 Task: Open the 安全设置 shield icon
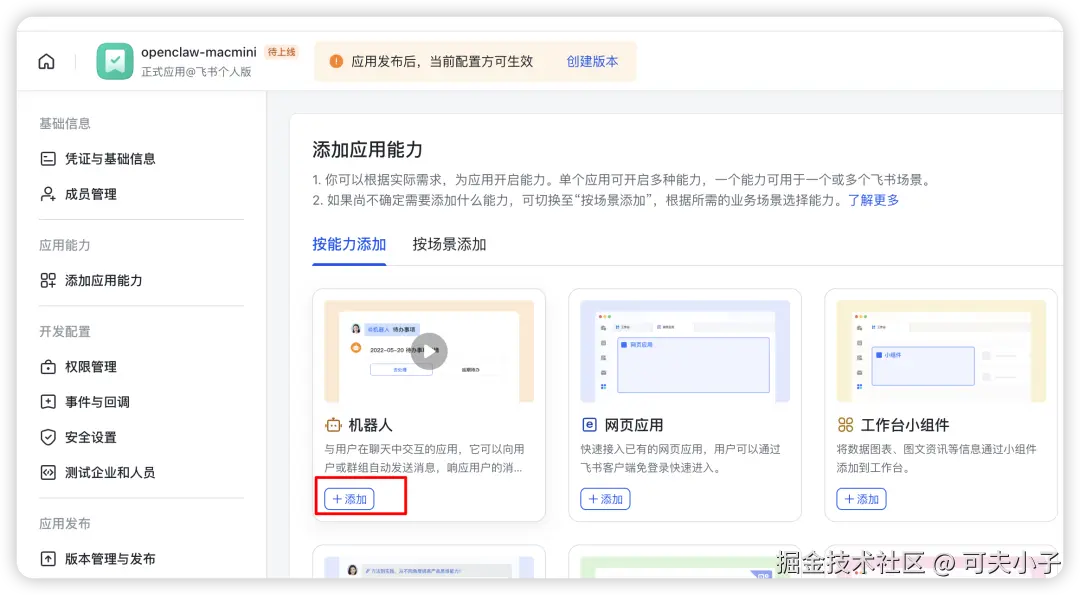(48, 437)
